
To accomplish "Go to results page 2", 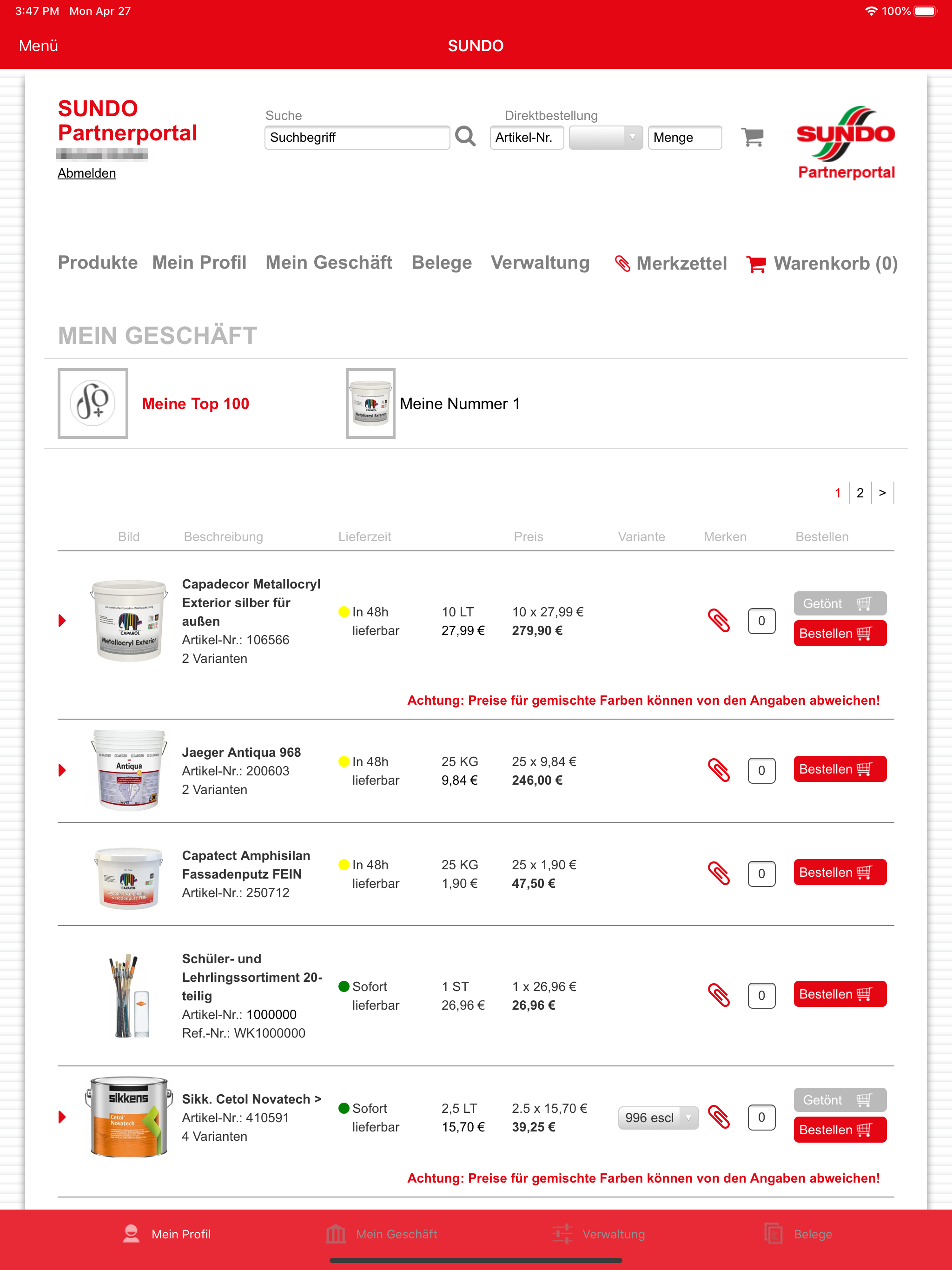I will pos(860,493).
